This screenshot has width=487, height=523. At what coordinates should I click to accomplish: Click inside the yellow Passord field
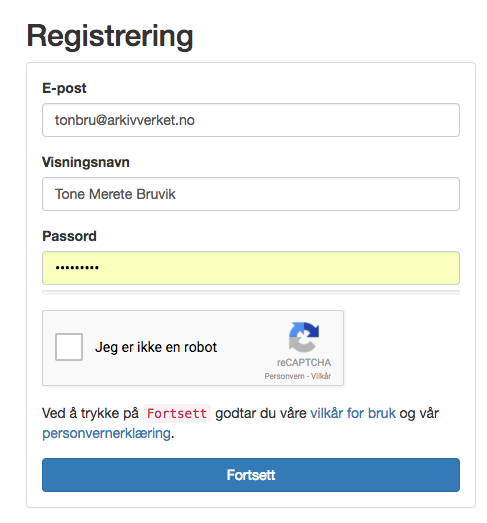[x=251, y=268]
